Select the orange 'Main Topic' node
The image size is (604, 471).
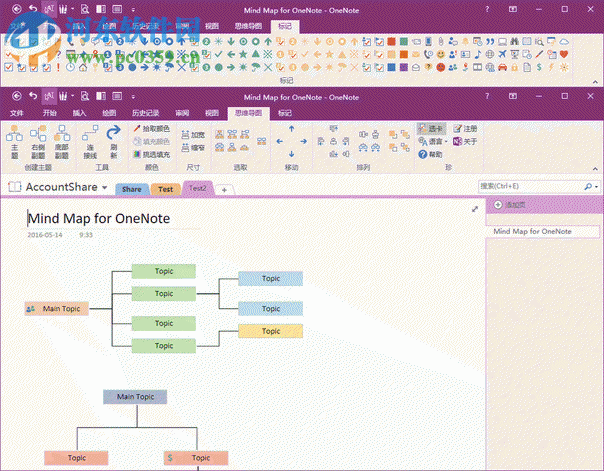pyautogui.click(x=57, y=308)
